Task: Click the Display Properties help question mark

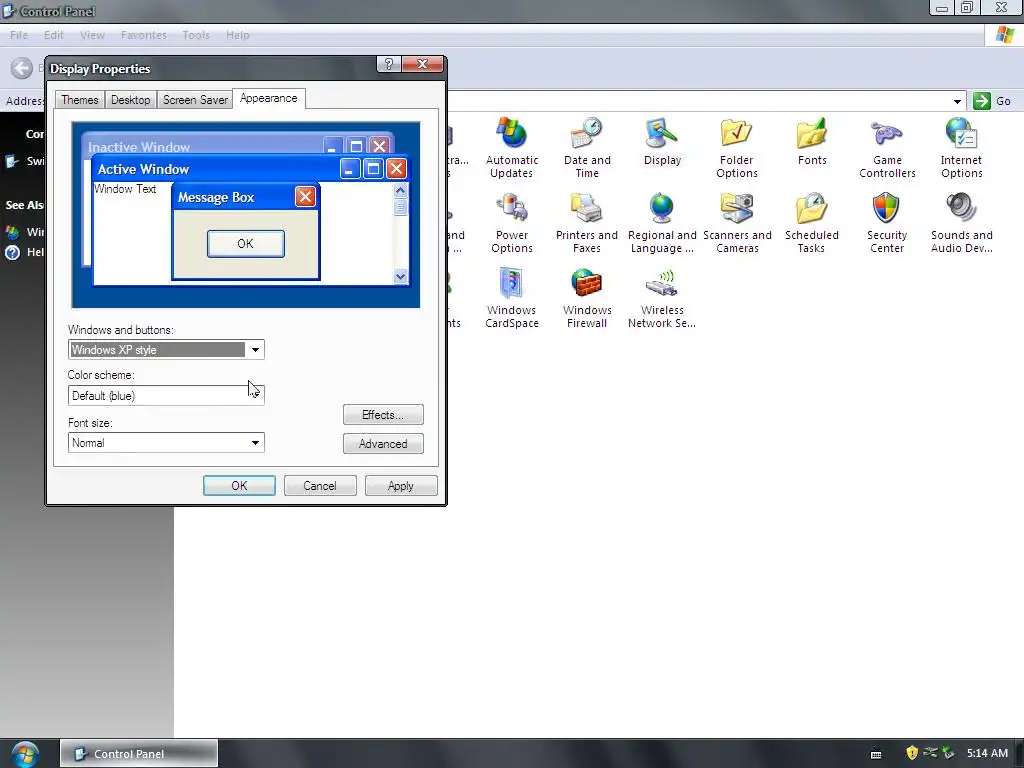Action: coord(389,64)
